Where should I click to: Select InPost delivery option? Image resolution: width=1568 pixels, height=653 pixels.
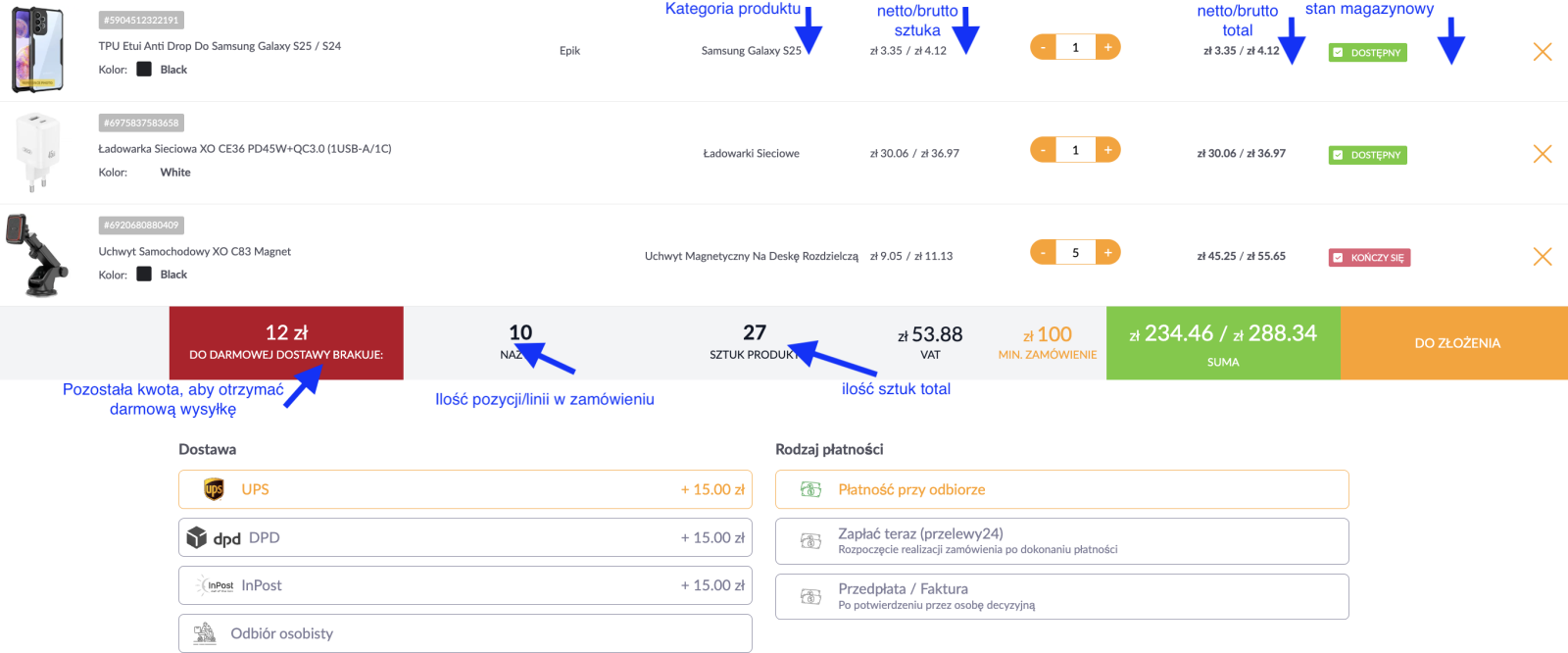click(465, 585)
